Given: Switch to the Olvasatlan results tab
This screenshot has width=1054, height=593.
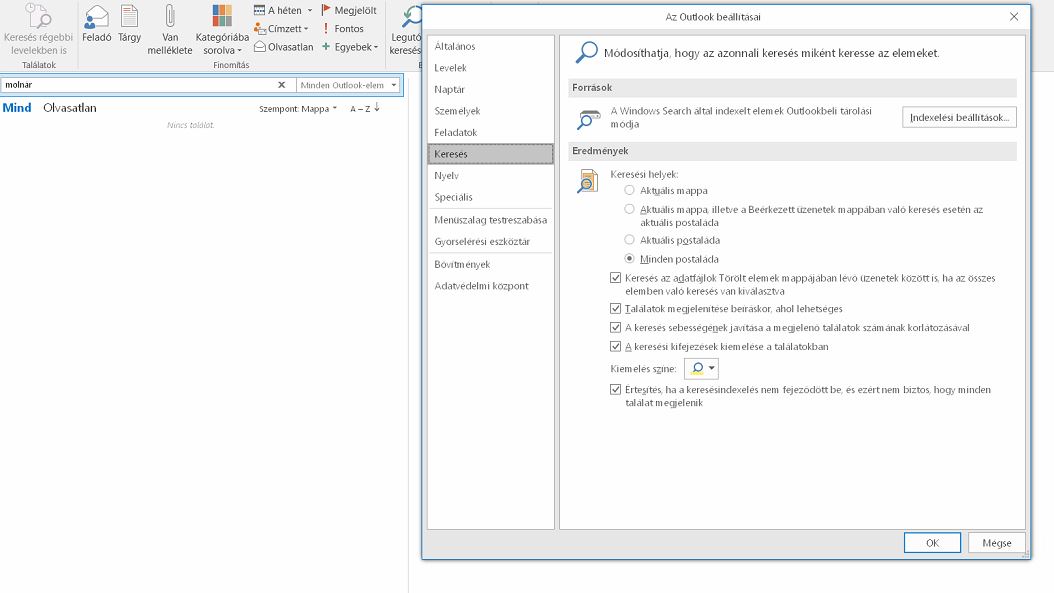Looking at the screenshot, I should click(x=69, y=108).
